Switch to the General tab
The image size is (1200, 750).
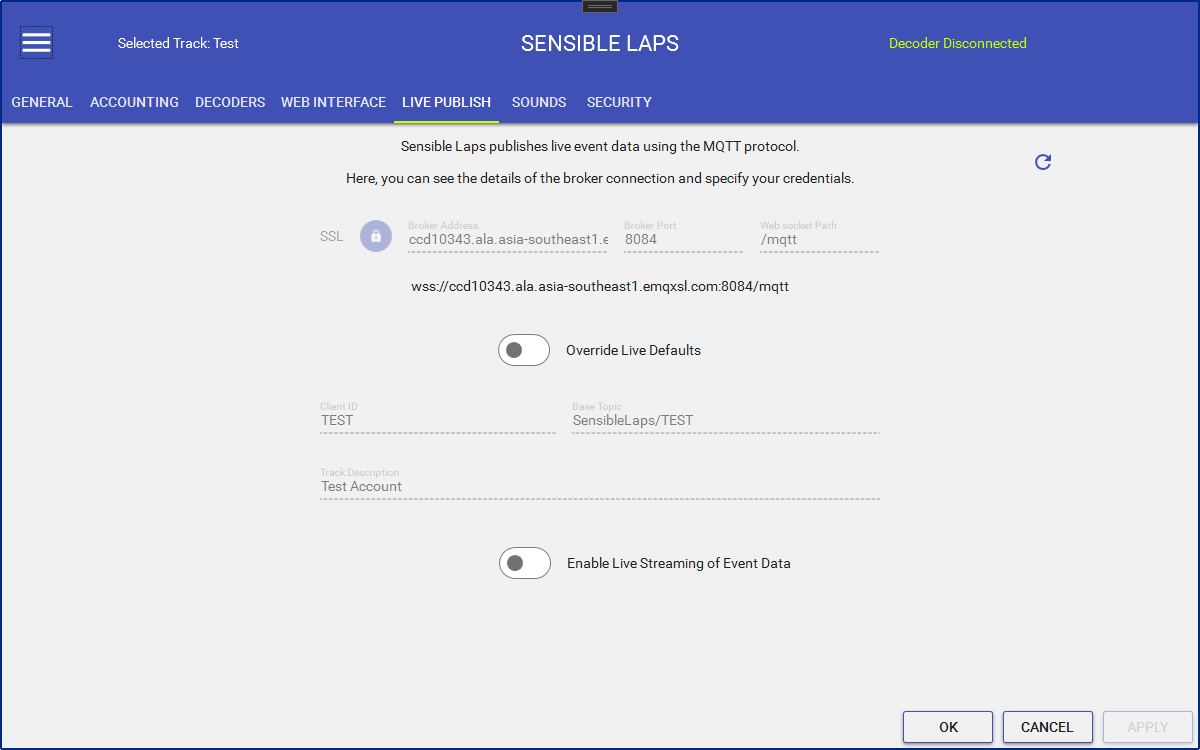42,102
